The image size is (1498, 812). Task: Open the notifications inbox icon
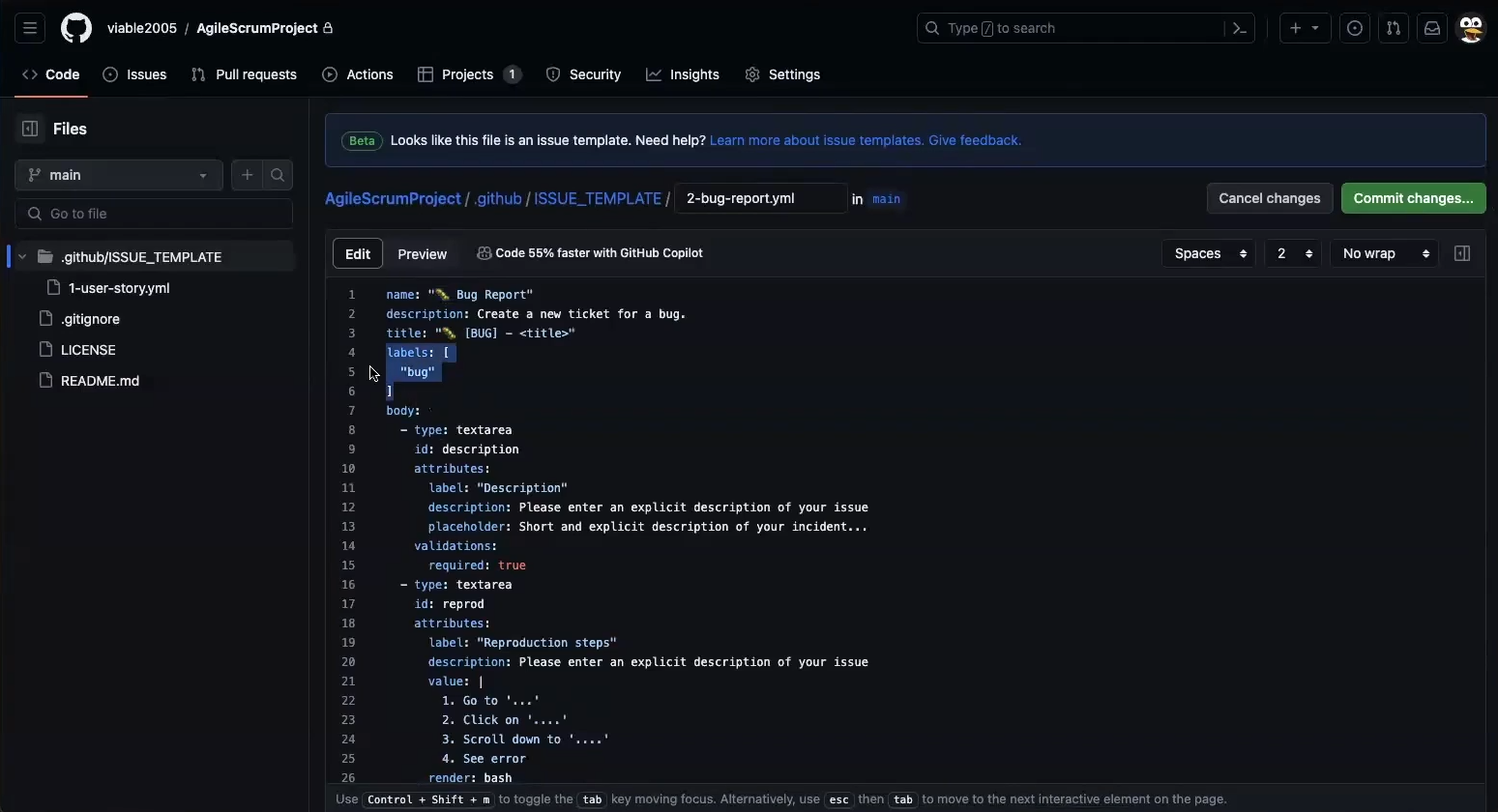(x=1432, y=28)
